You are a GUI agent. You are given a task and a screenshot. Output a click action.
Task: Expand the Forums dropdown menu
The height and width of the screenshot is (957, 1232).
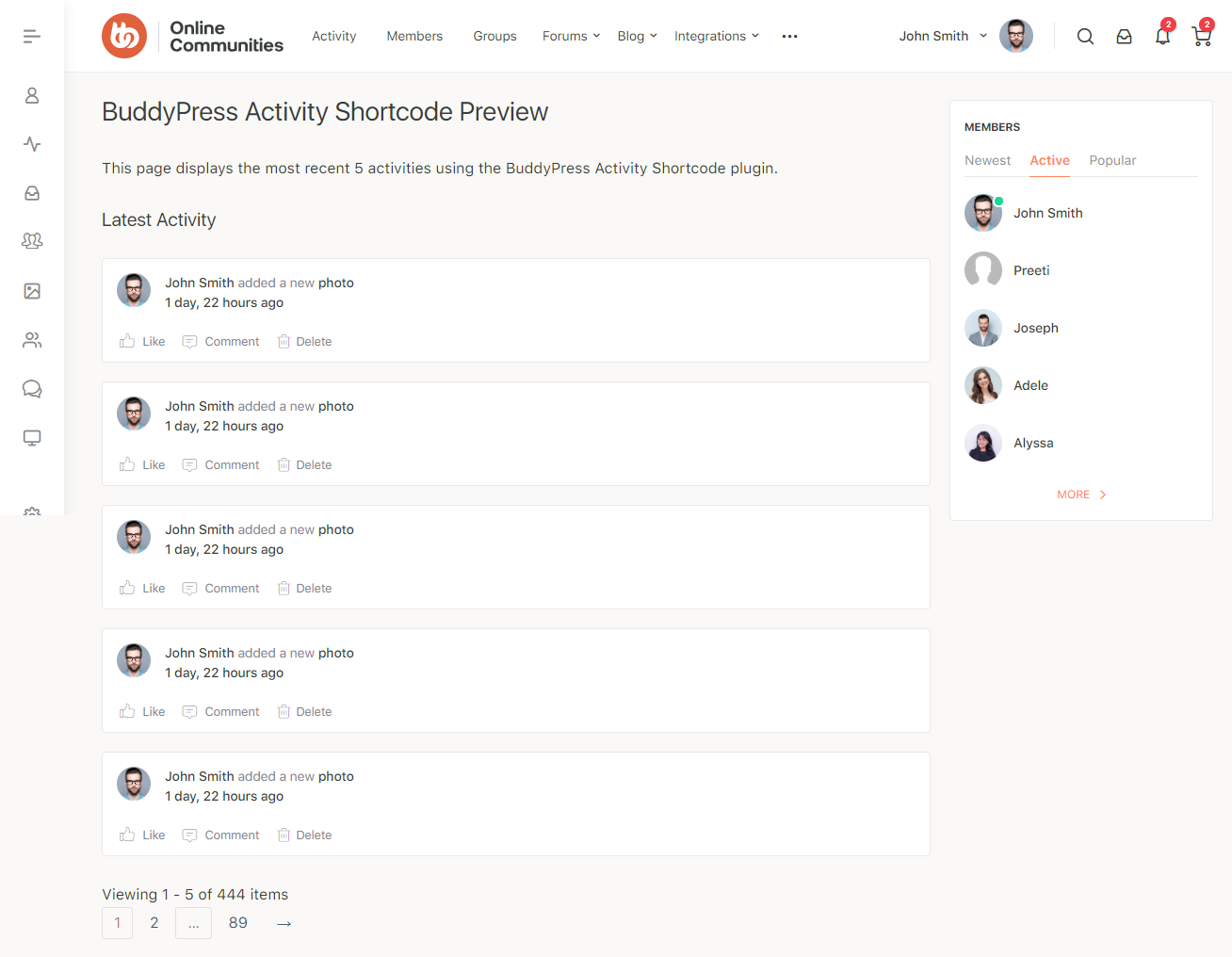571,37
